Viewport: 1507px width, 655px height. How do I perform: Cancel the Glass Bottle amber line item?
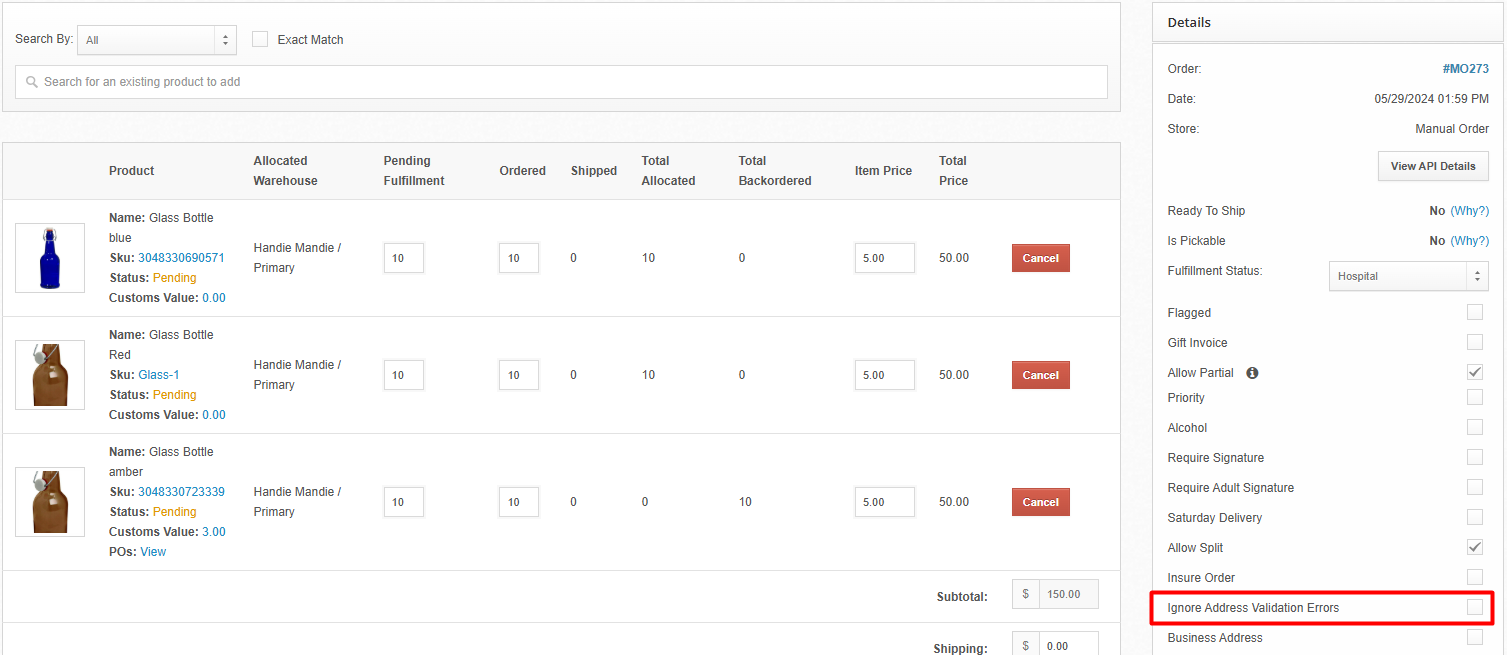pyautogui.click(x=1040, y=502)
